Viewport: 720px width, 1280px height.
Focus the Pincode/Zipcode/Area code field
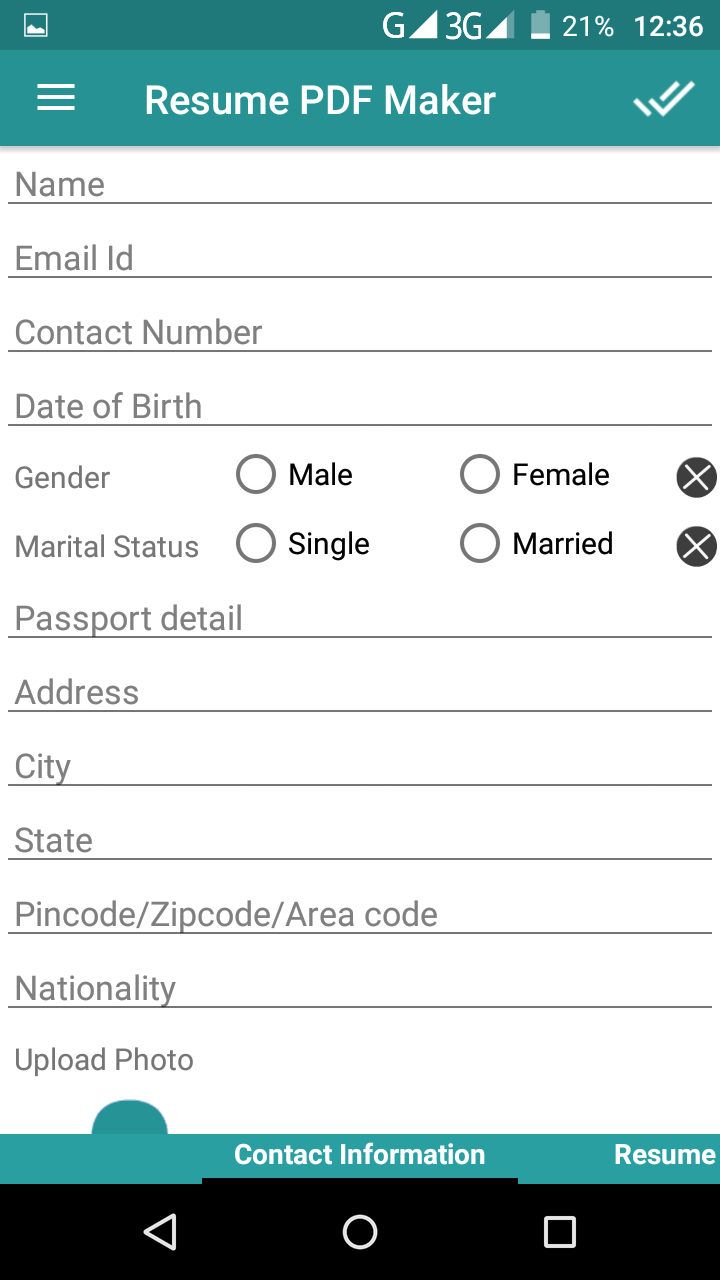click(x=360, y=914)
